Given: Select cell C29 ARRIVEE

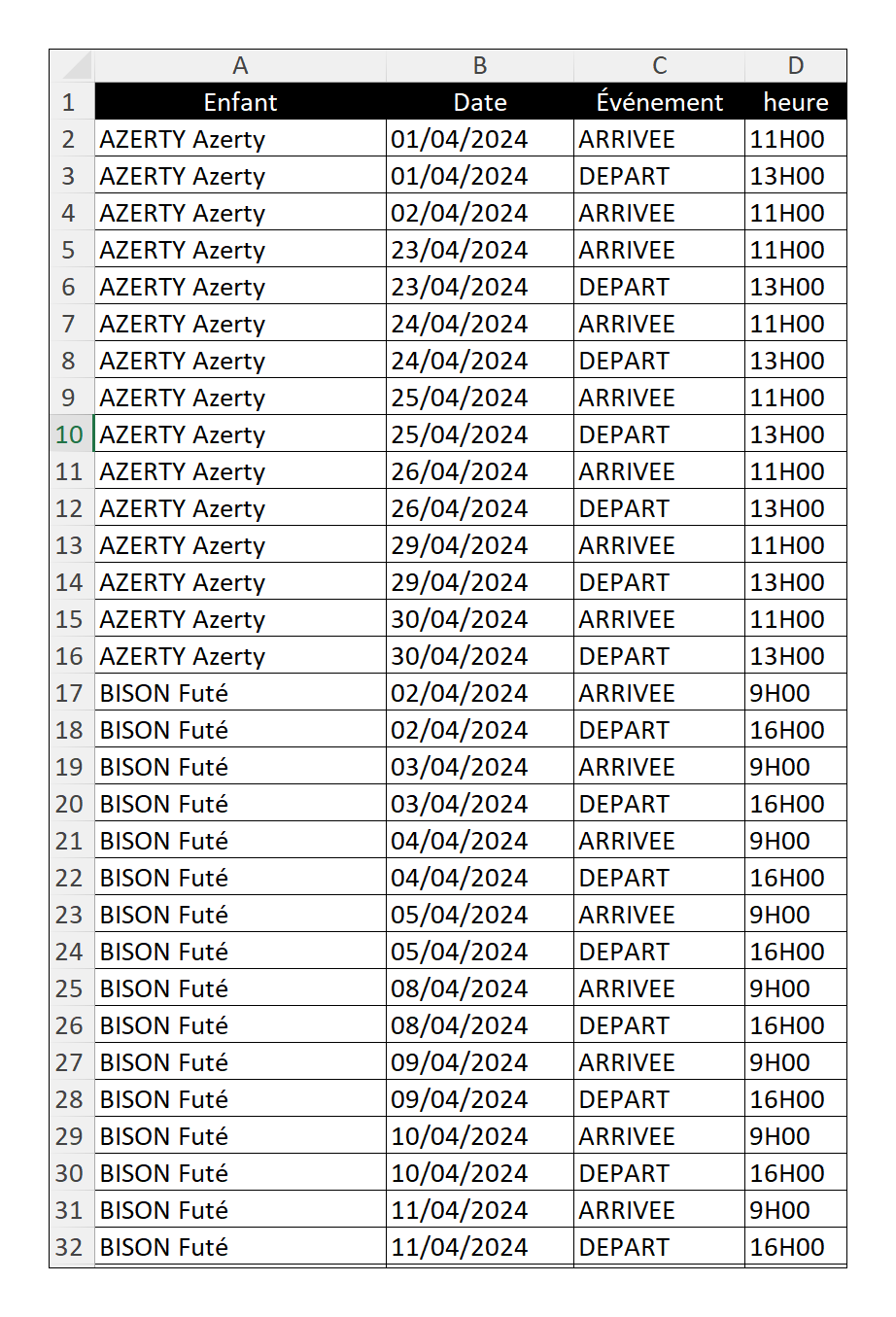Looking at the screenshot, I should (x=660, y=1136).
